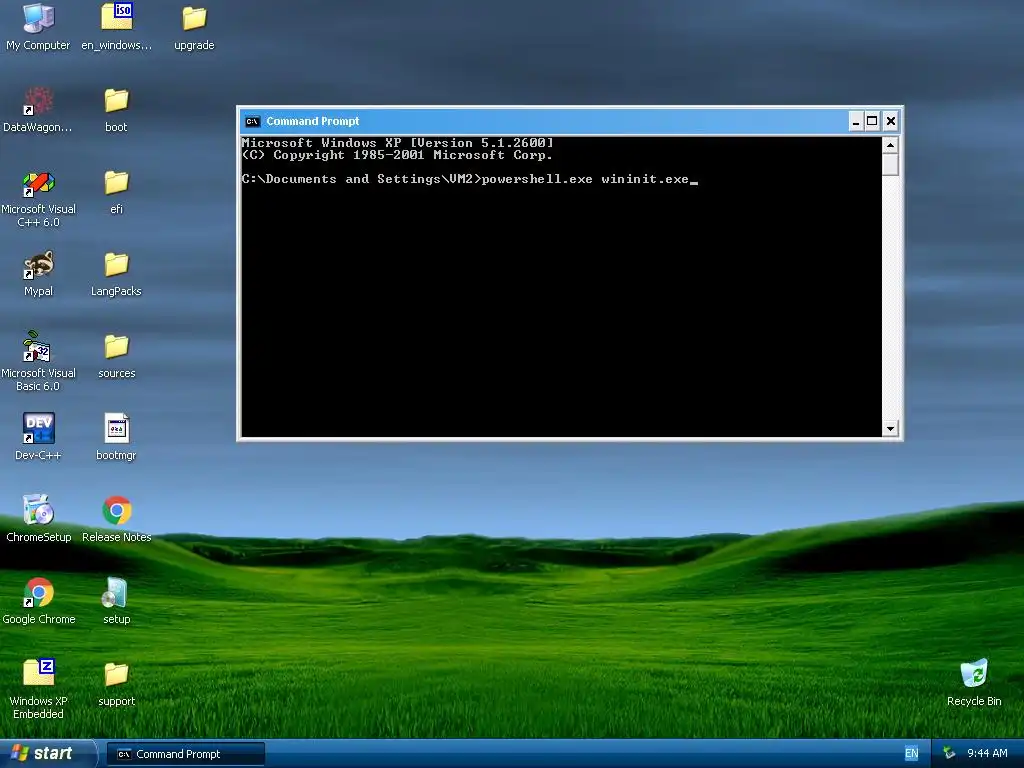Maximize the Command Prompt window

click(x=872, y=121)
